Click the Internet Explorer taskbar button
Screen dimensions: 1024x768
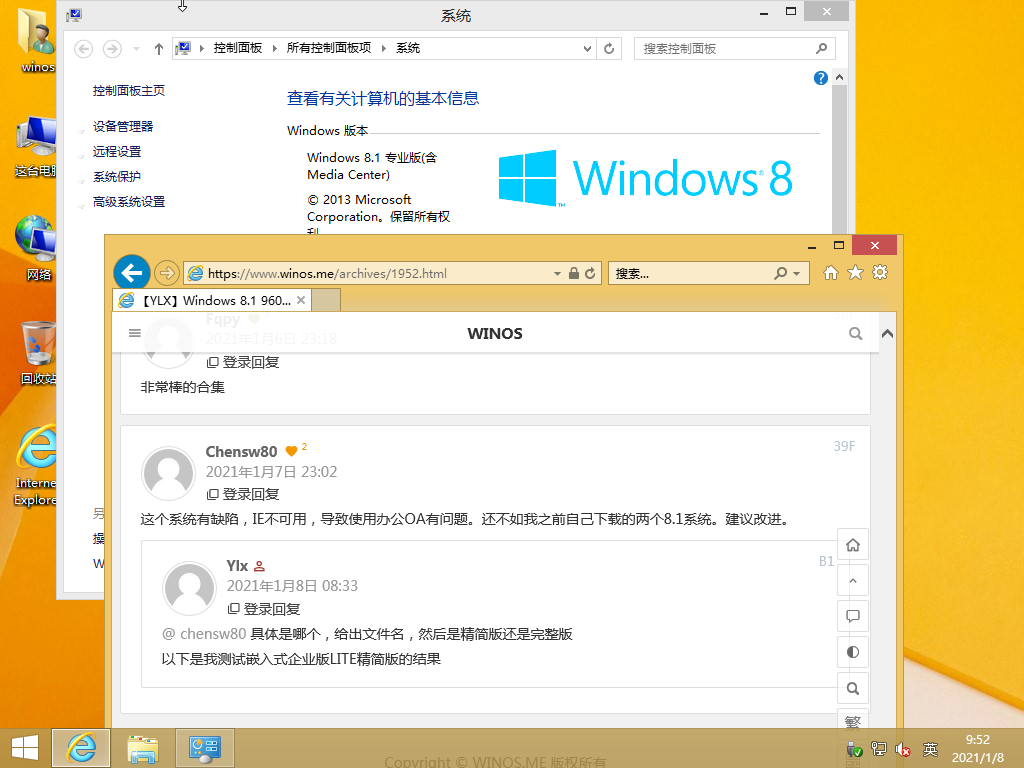pos(81,748)
